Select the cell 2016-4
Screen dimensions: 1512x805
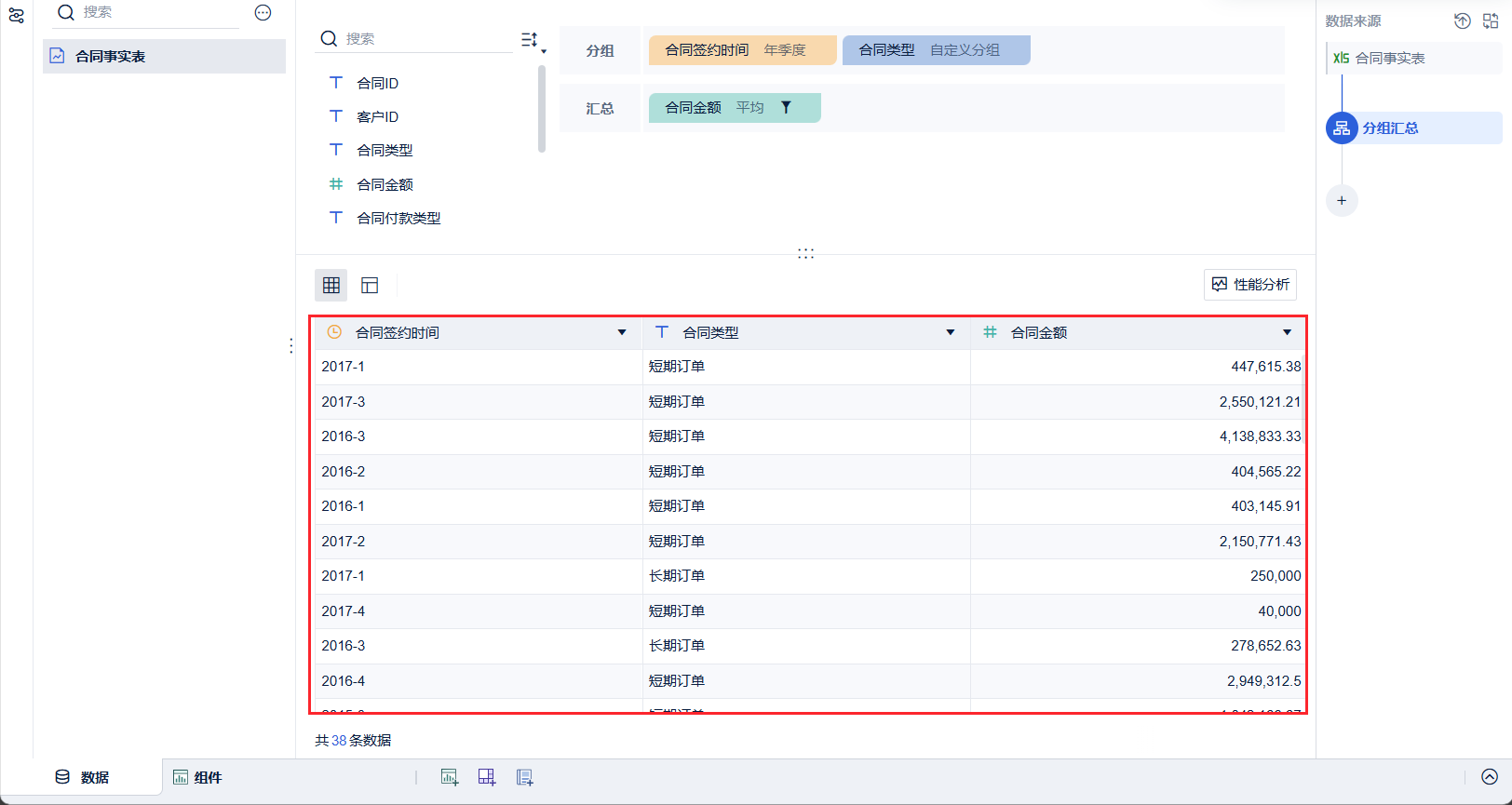[x=479, y=681]
